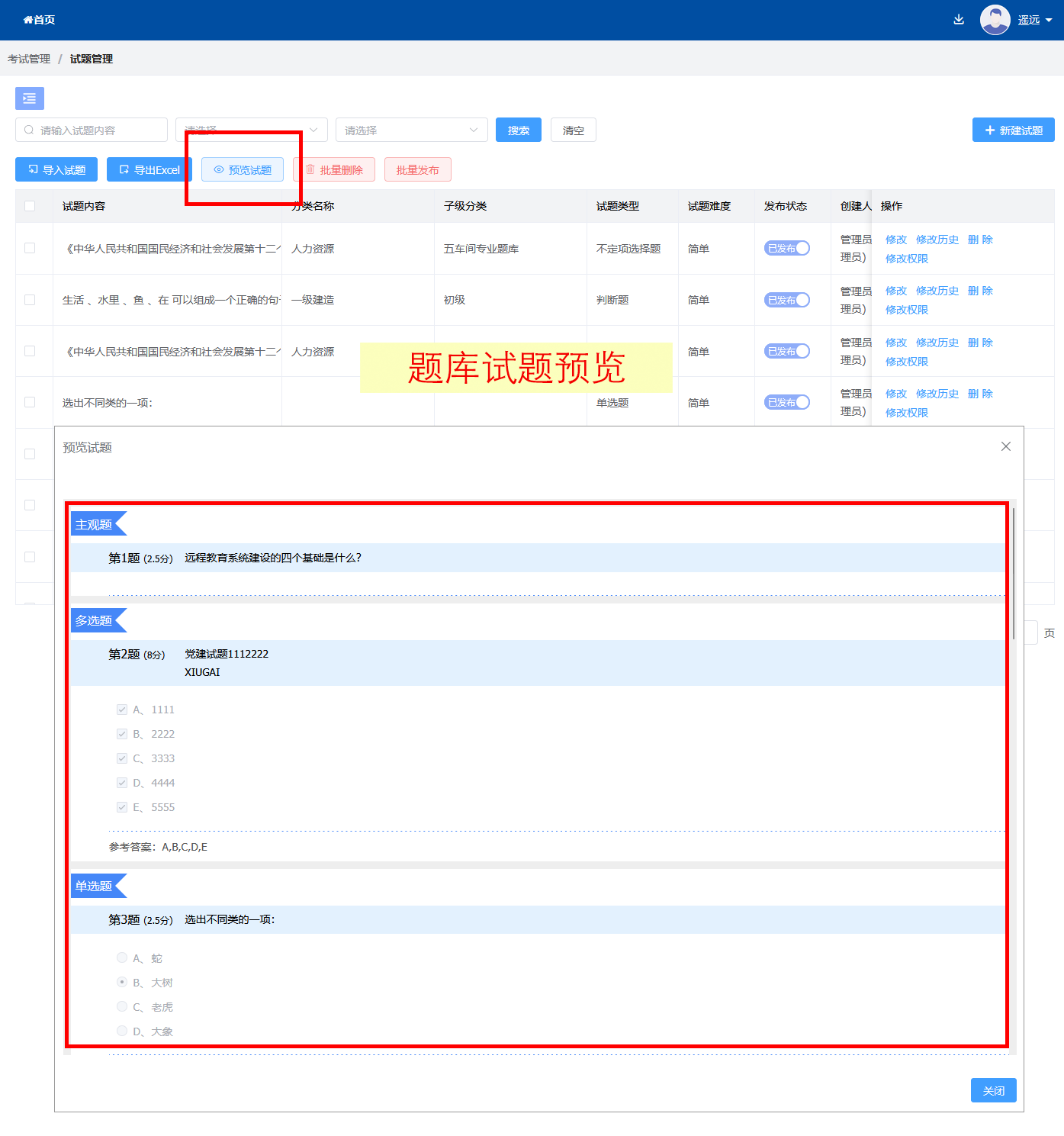This screenshot has width=1064, height=1136.
Task: Close the 预览试题 dialog with X
Action: coord(1005,446)
